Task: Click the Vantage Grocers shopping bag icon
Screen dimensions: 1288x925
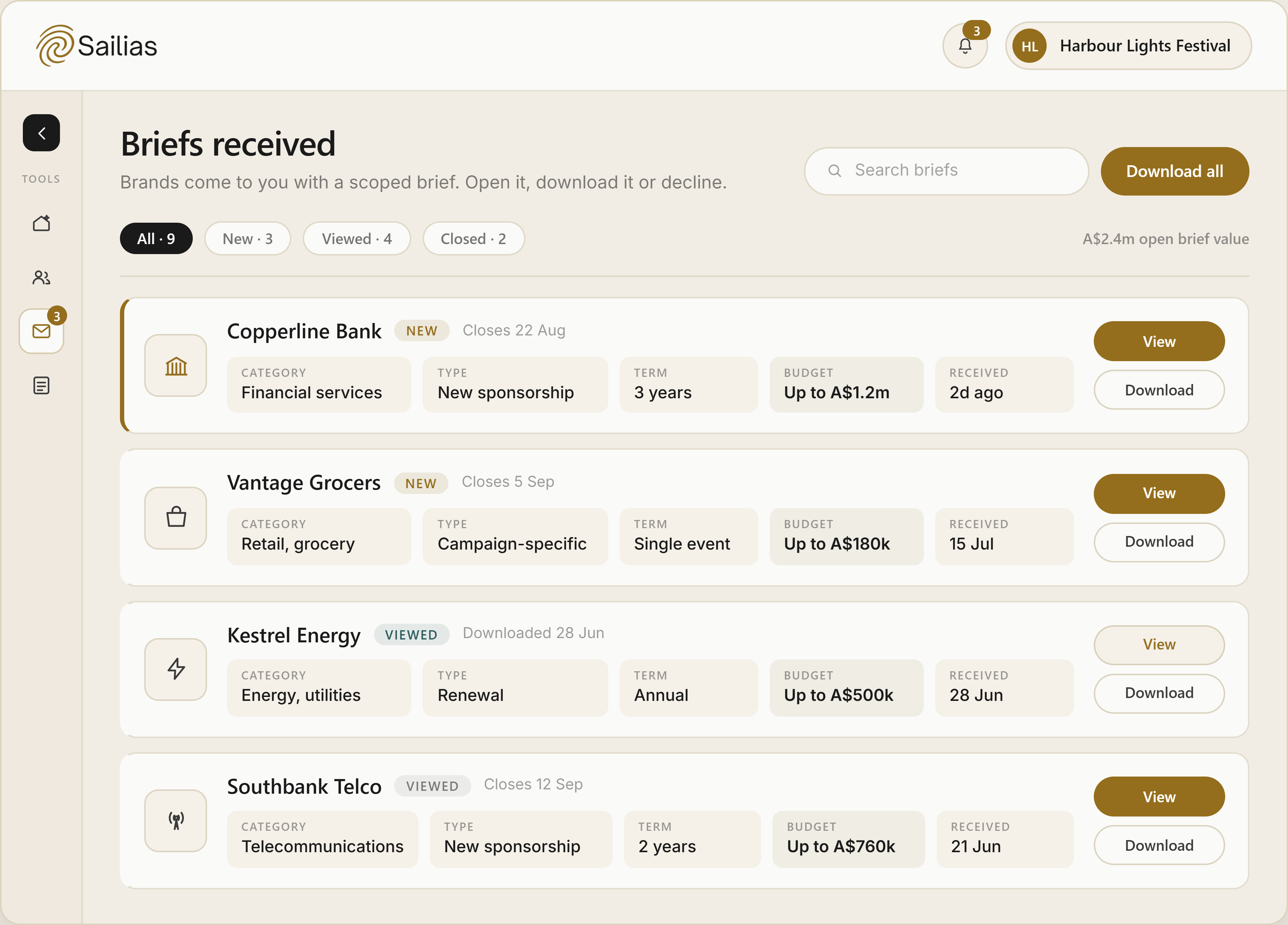Action: 176,517
